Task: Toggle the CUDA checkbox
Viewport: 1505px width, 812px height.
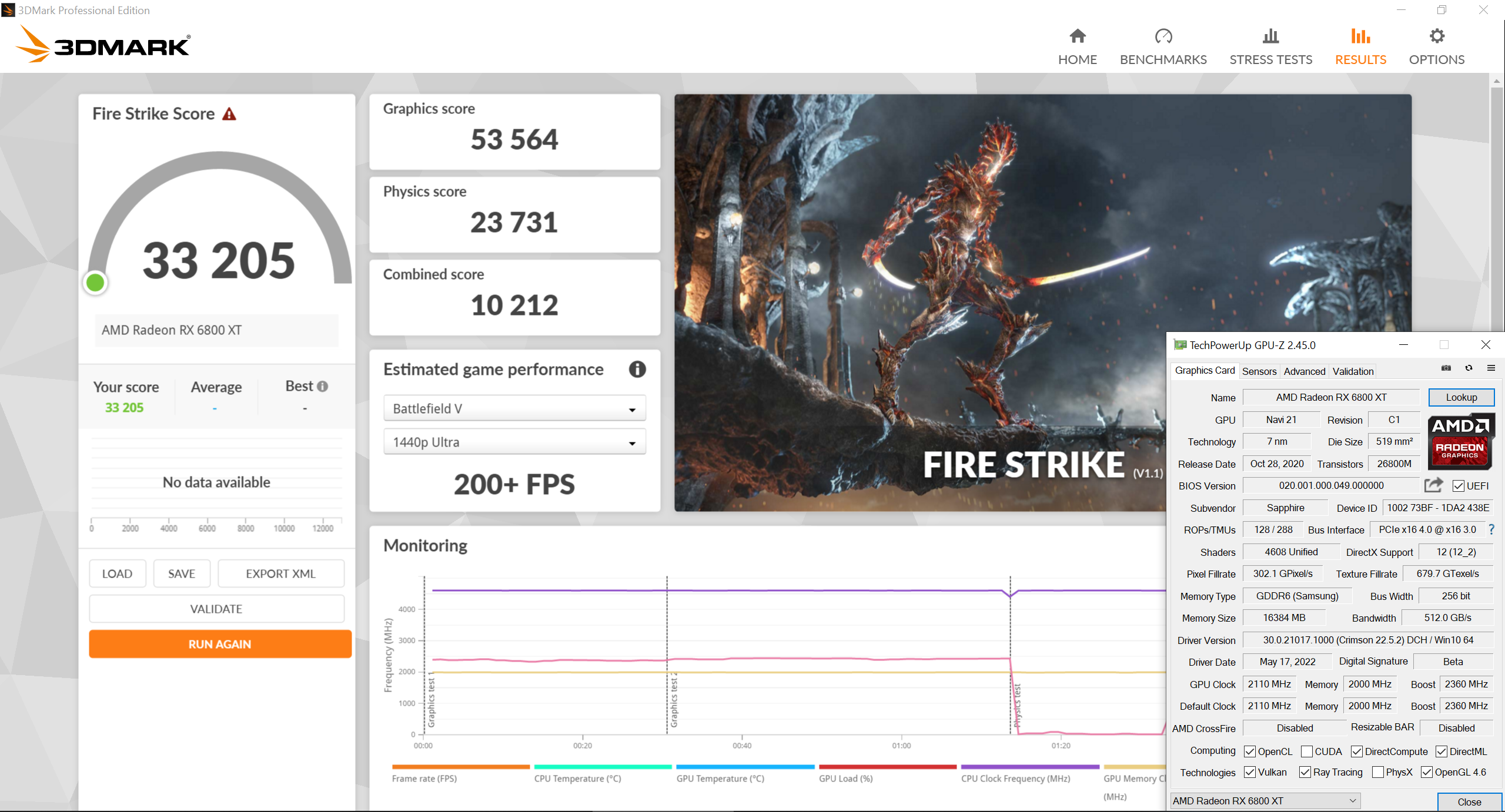Action: (x=1306, y=751)
